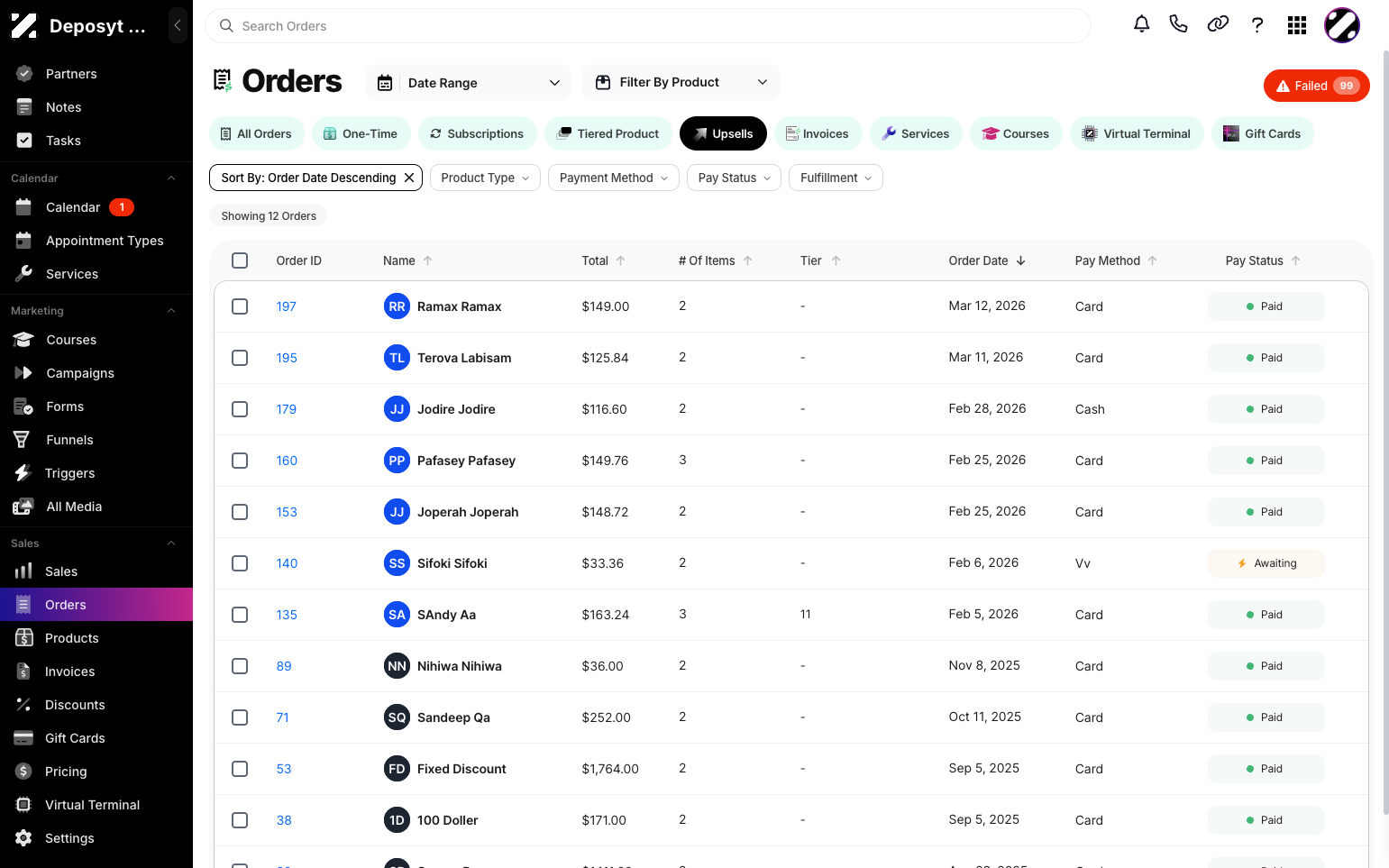Open the notifications bell
This screenshot has width=1389, height=868.
[x=1141, y=24]
